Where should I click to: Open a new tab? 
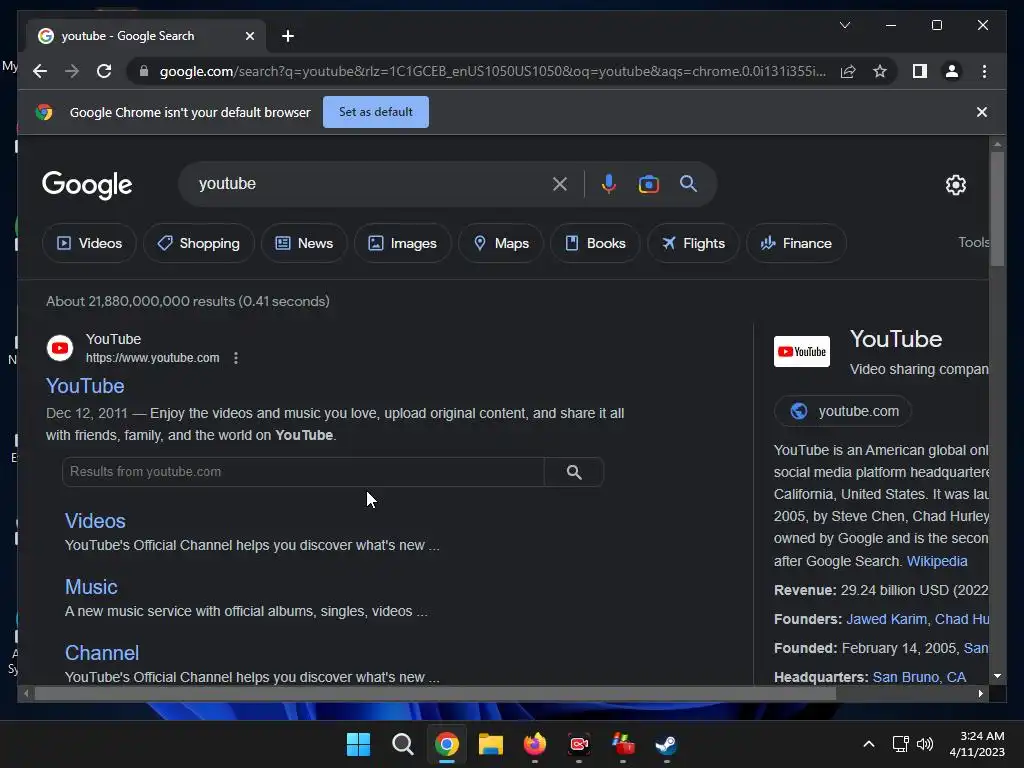pyautogui.click(x=287, y=36)
